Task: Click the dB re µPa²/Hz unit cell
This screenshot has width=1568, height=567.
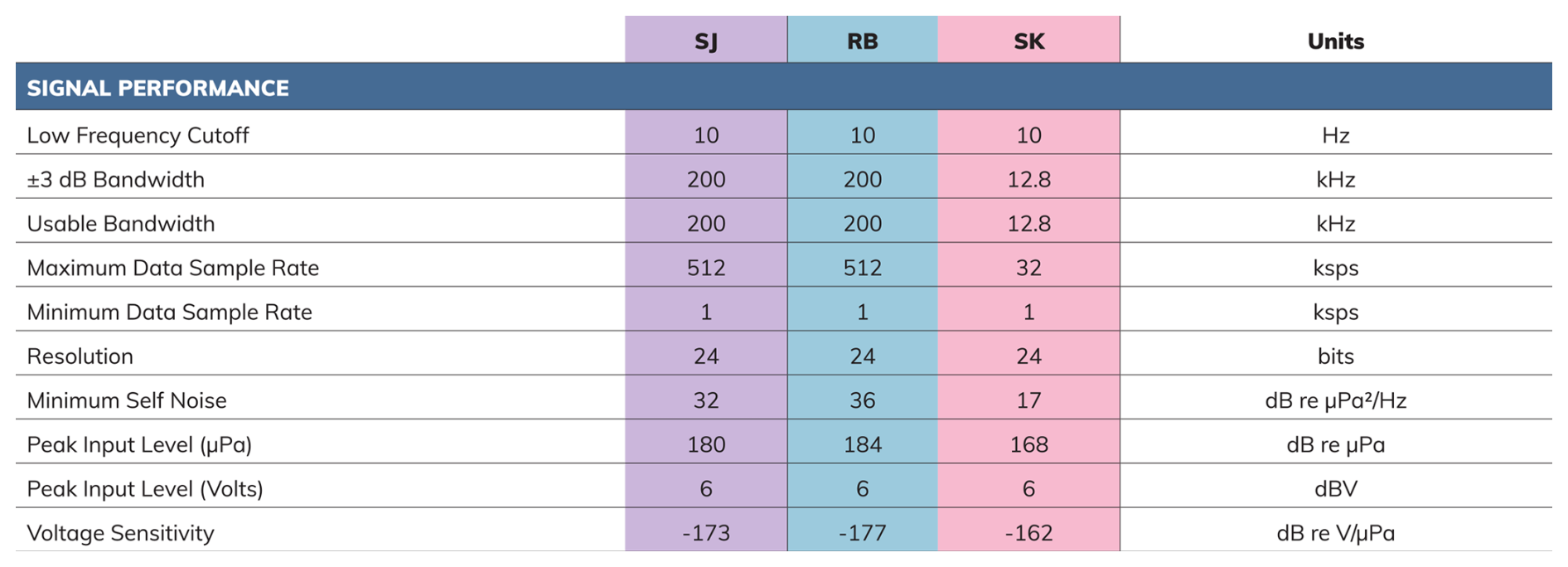Action: (1335, 400)
